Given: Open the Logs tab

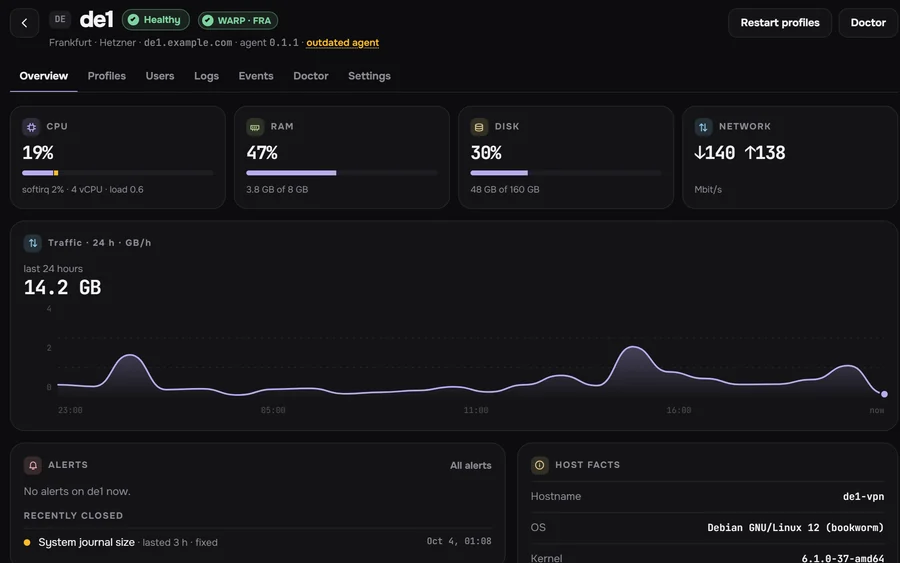Looking at the screenshot, I should tap(206, 76).
